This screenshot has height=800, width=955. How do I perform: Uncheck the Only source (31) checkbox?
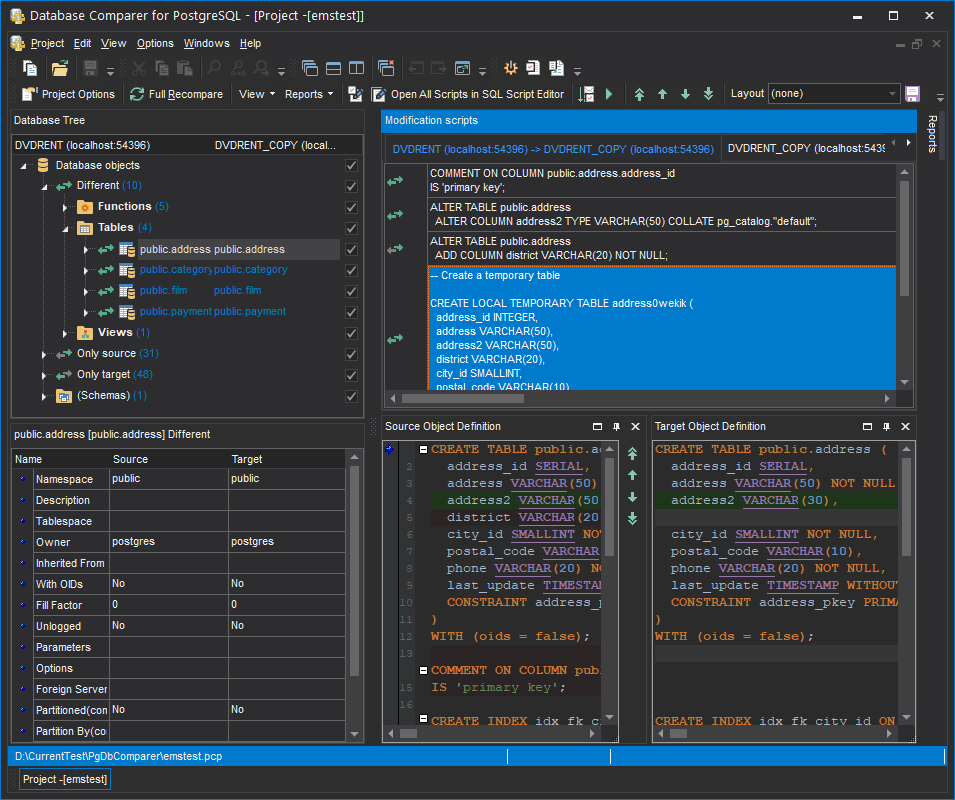pos(351,354)
